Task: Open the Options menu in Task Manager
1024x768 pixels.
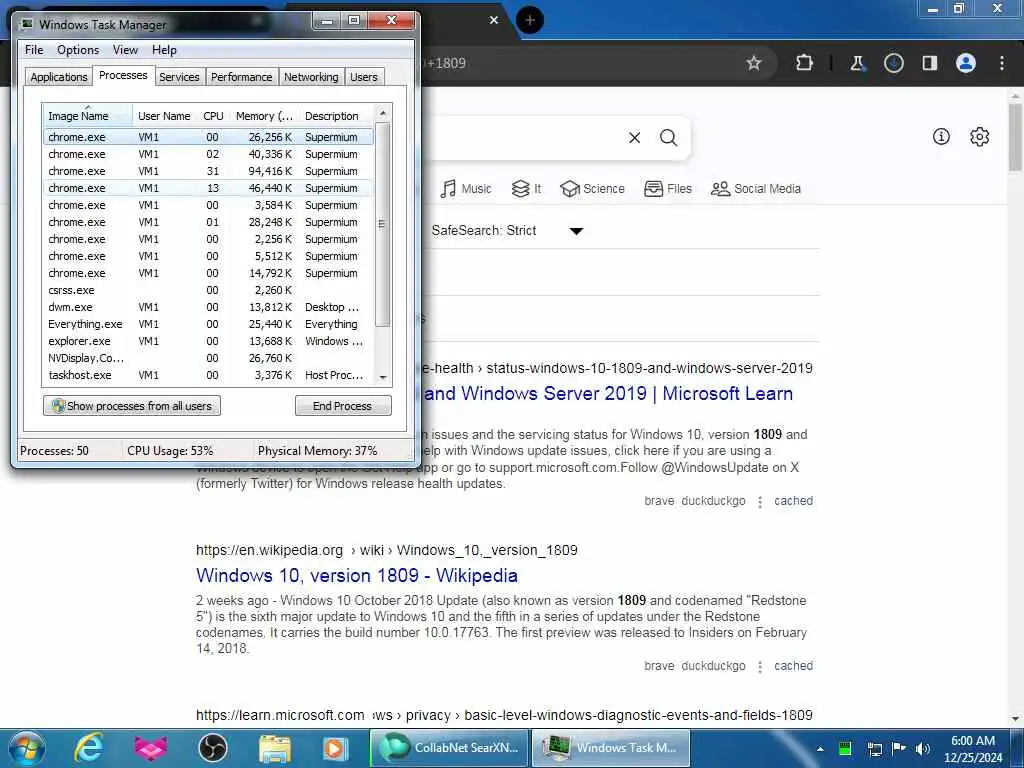Action: (78, 50)
